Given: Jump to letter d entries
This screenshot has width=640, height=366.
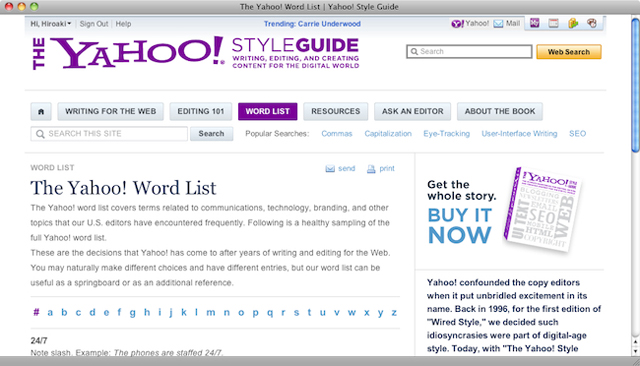Looking at the screenshot, I should 93,313.
